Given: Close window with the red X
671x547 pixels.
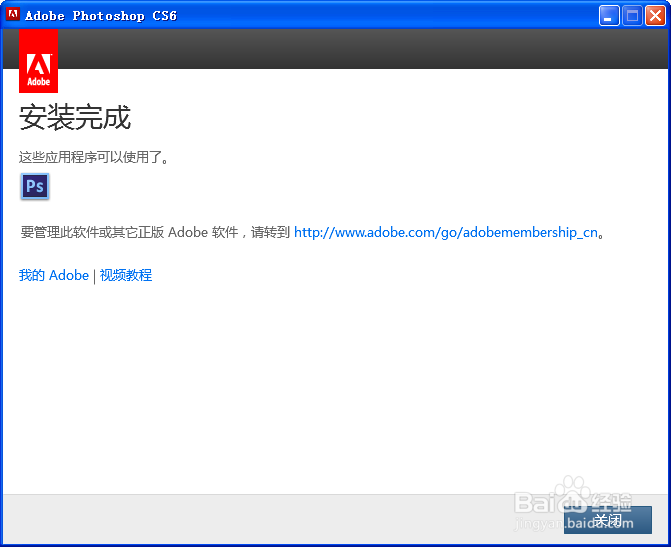Looking at the screenshot, I should (x=655, y=16).
